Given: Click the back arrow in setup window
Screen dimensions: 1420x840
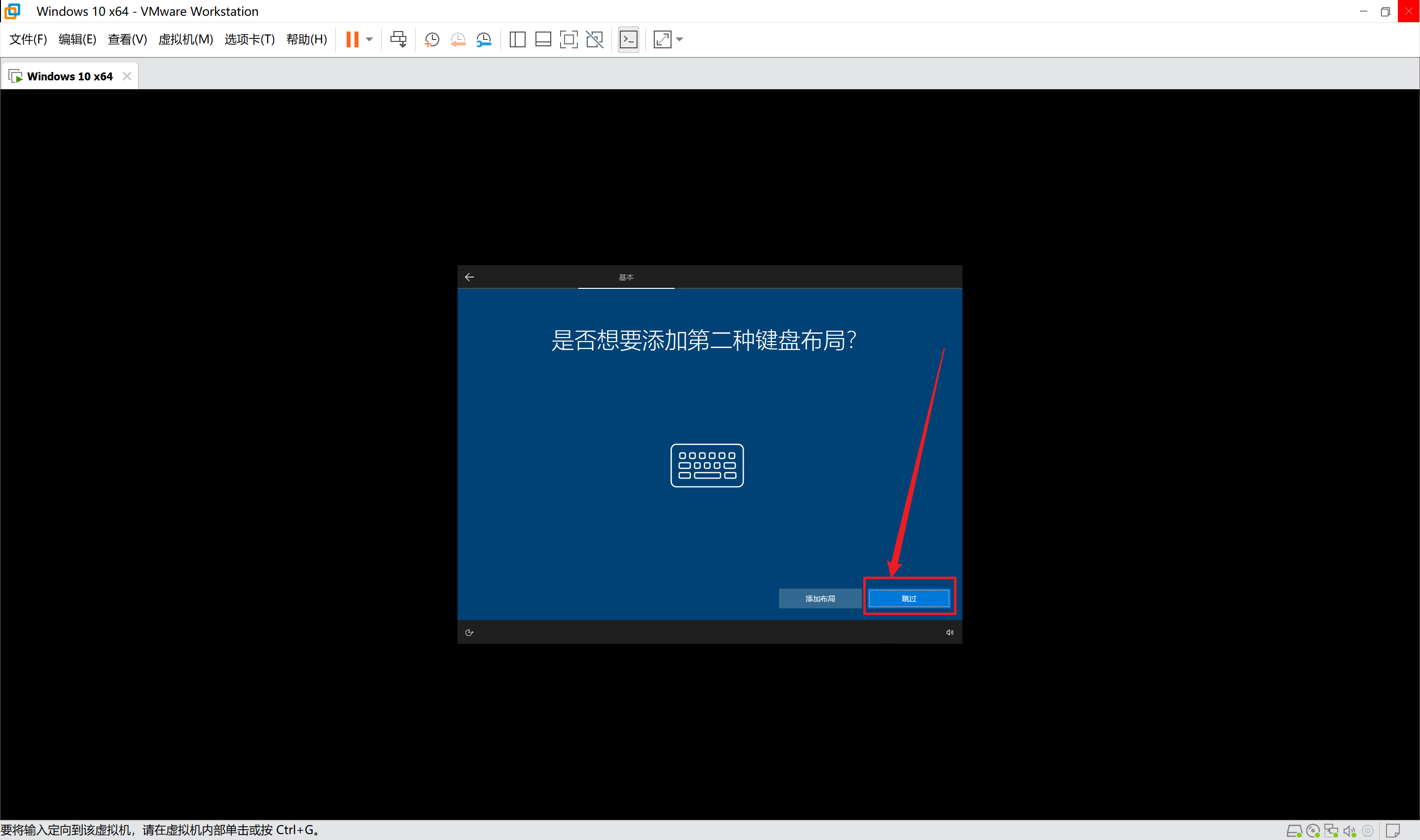Looking at the screenshot, I should [469, 277].
